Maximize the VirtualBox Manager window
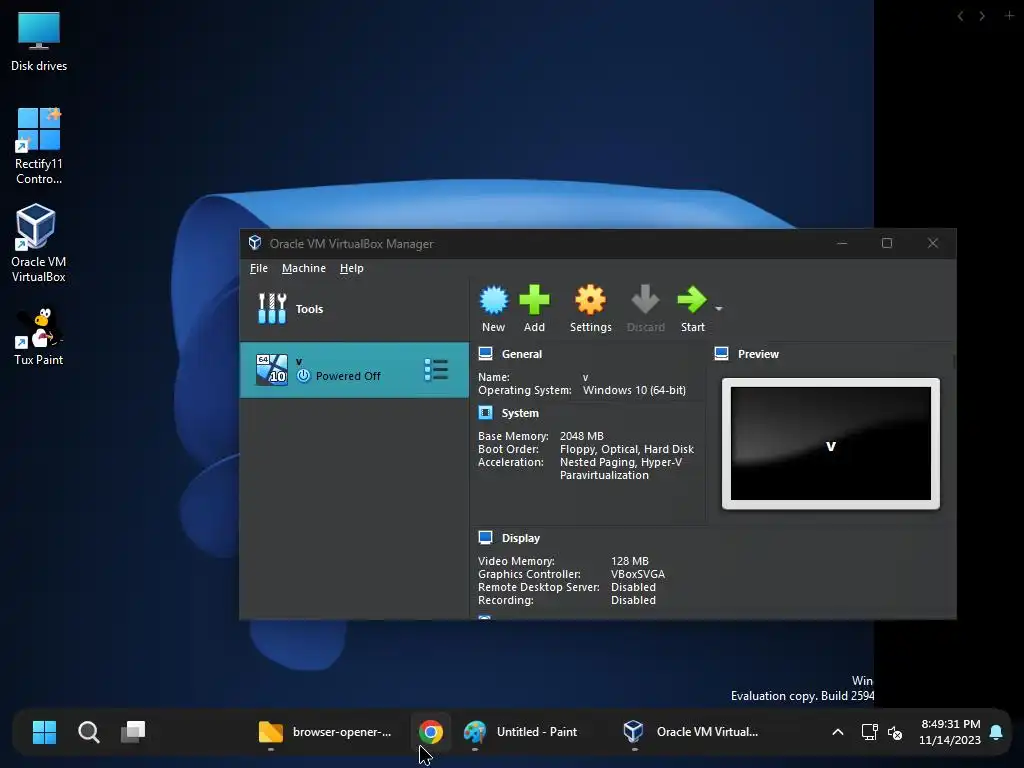 [887, 243]
